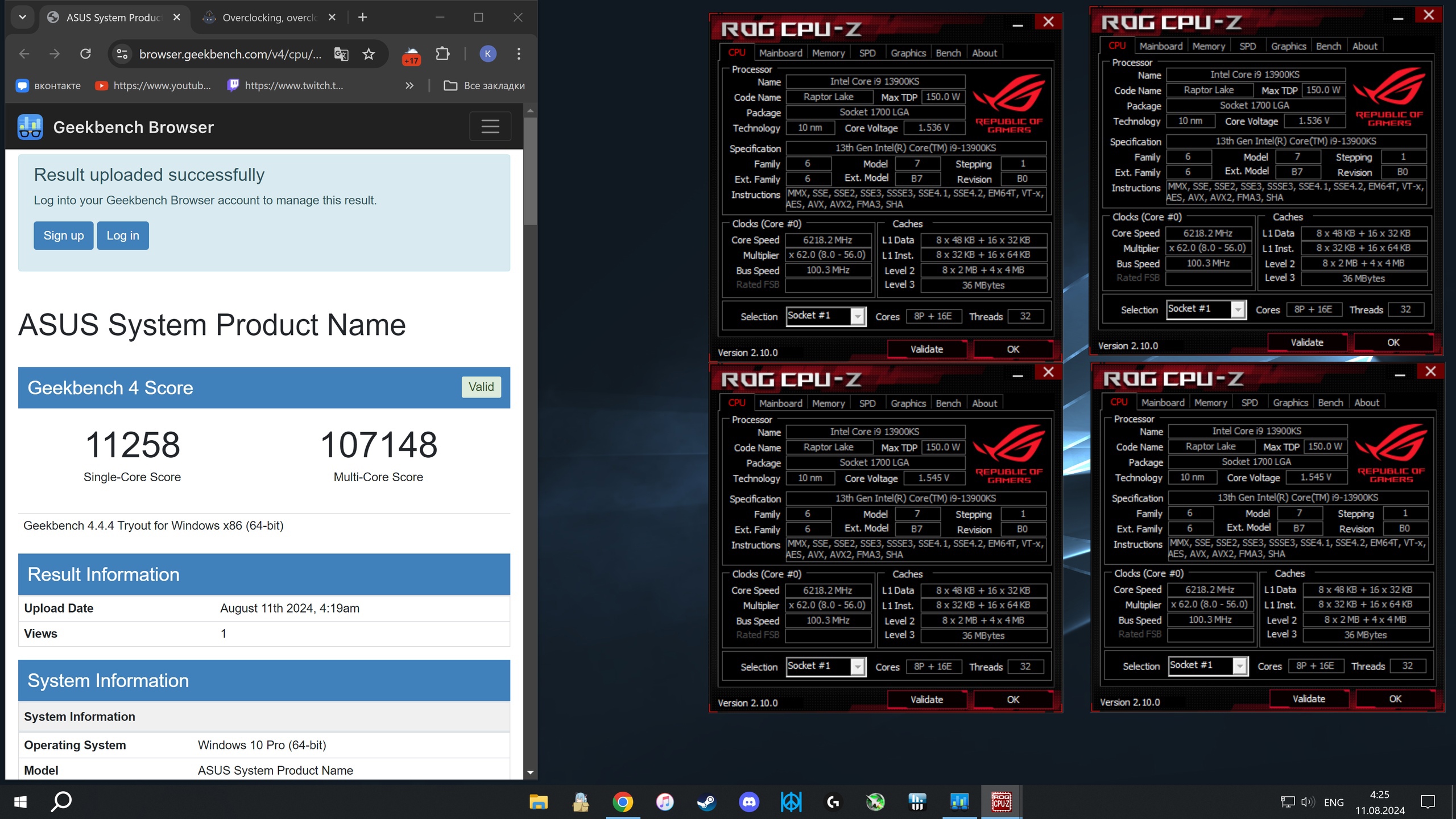Click the red +17 extension icon

tap(411, 56)
